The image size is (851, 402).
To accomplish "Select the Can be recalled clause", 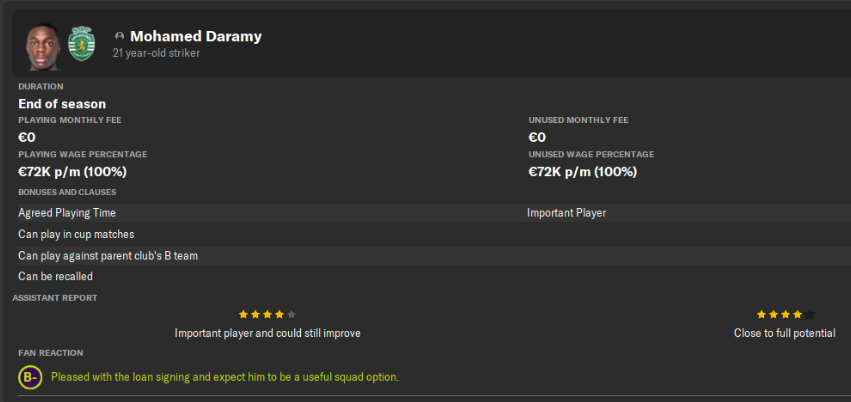I will pos(56,276).
